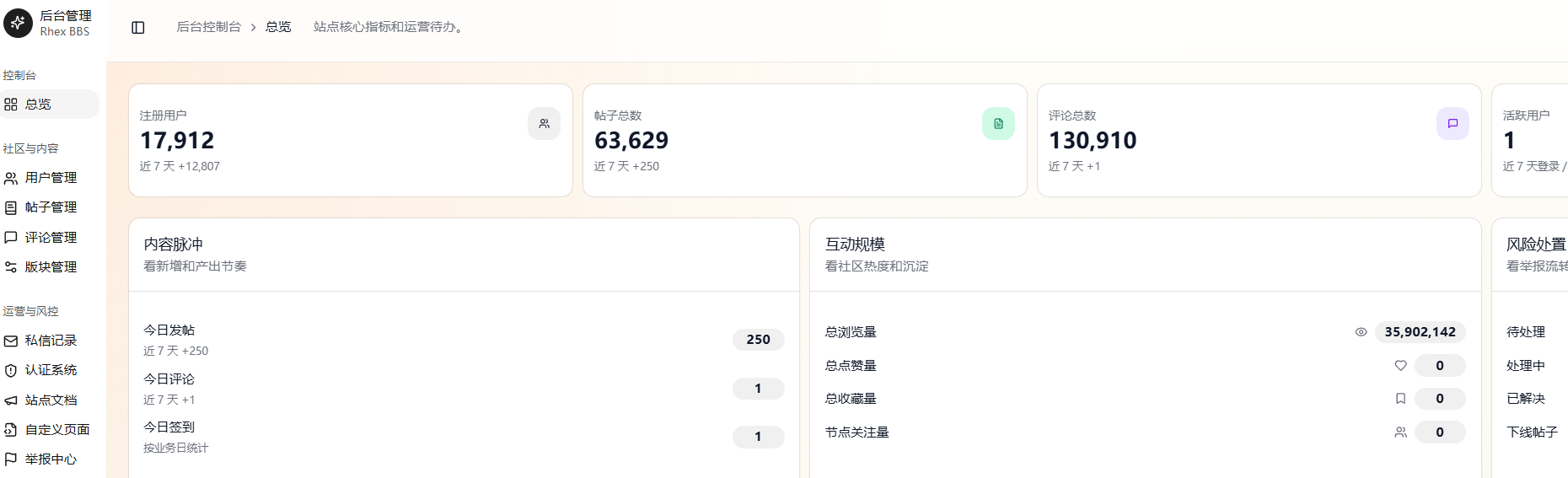
Task: Click the users icon beside node follows
Action: [1400, 432]
